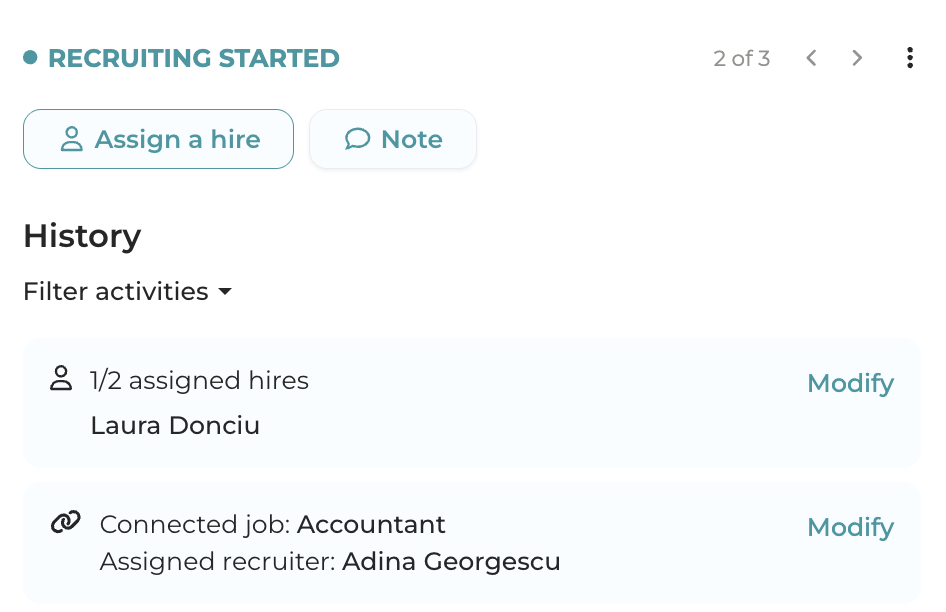Go to the next record with right chevron
The height and width of the screenshot is (612, 946).
coord(857,58)
